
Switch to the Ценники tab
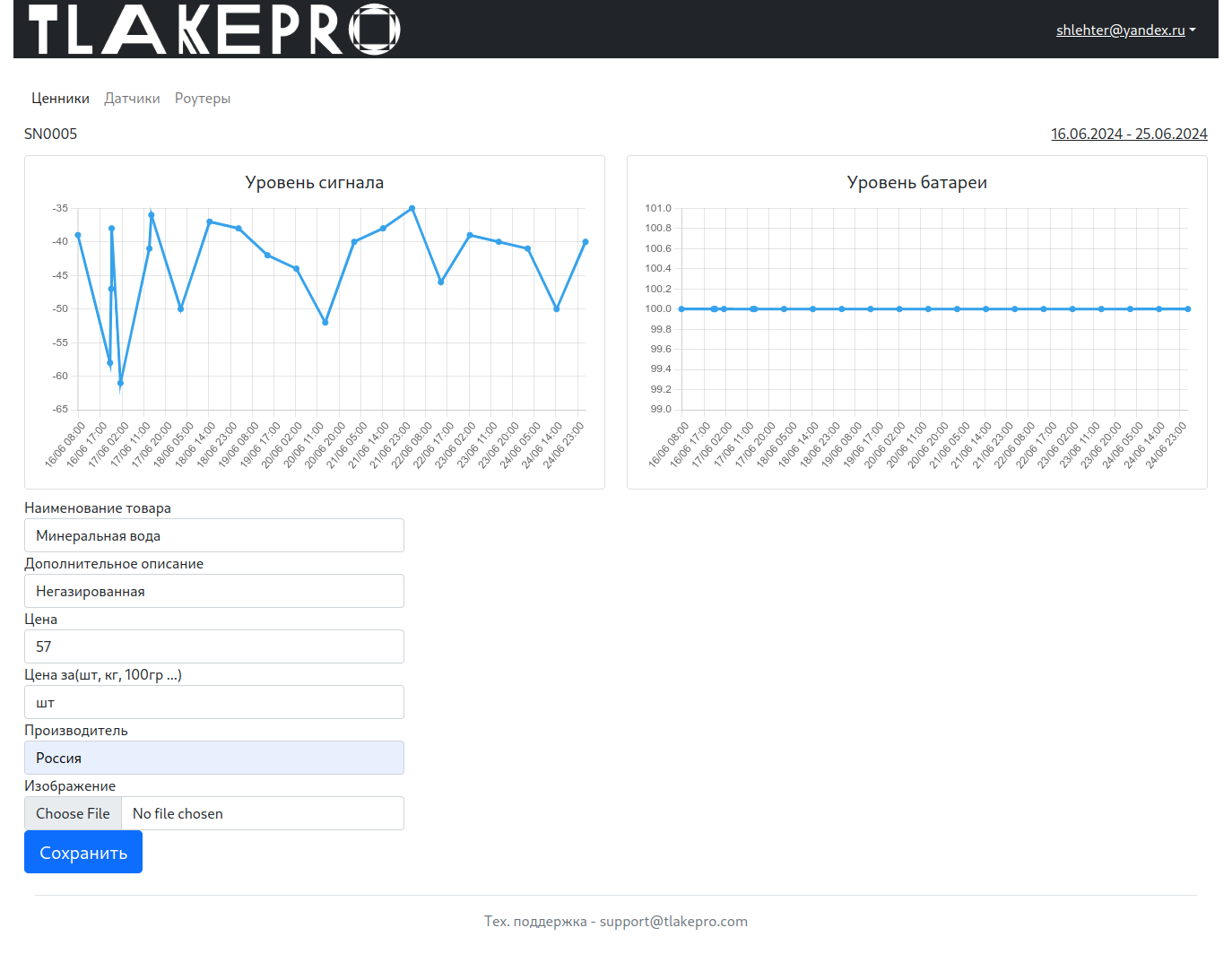60,99
